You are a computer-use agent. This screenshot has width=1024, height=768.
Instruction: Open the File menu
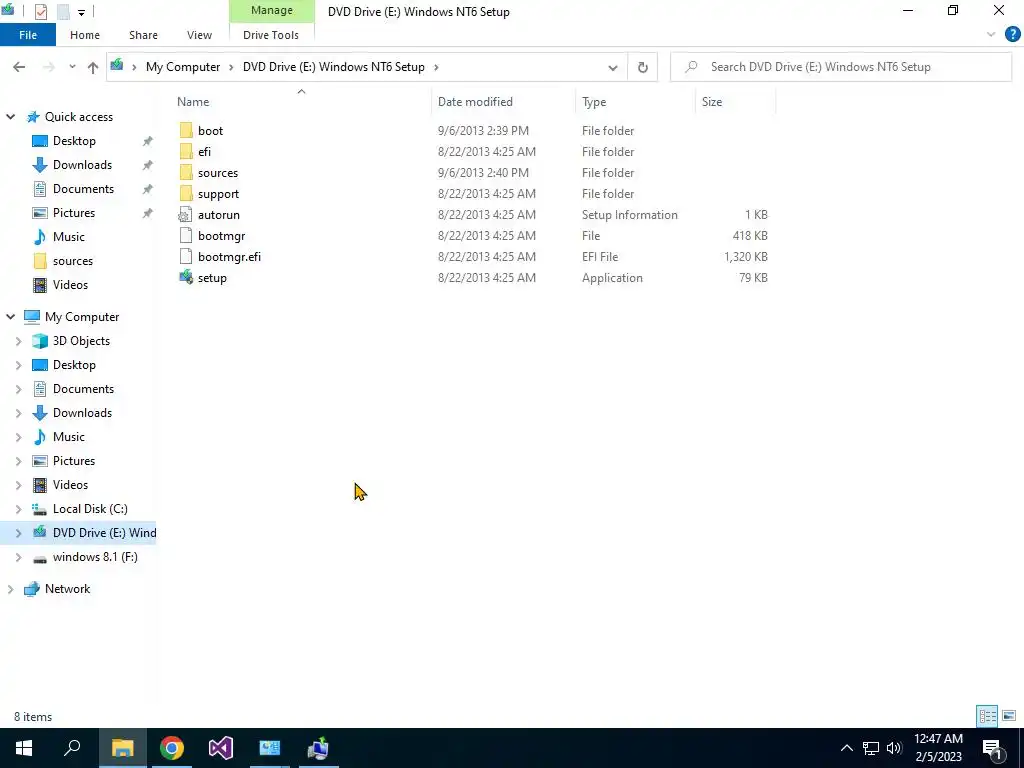(x=28, y=35)
